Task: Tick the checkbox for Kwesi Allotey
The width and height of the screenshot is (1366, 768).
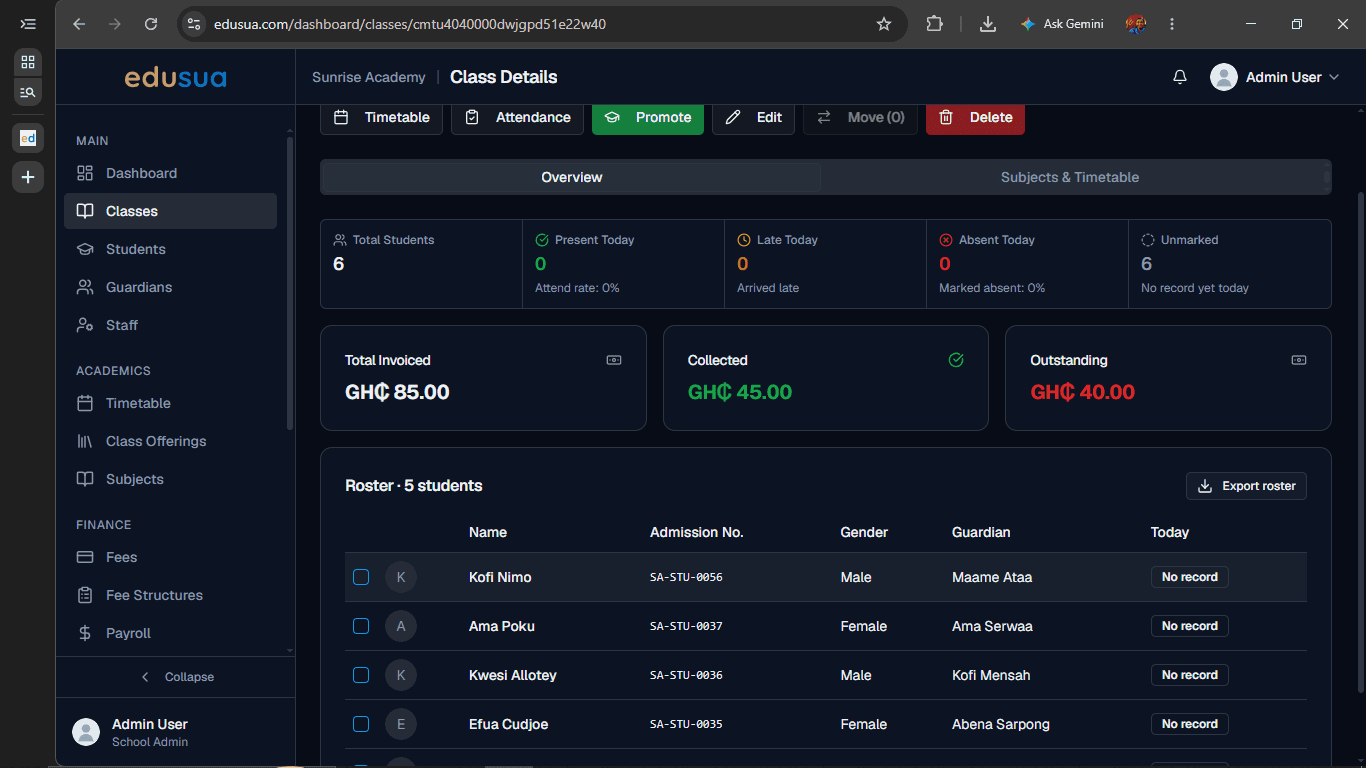Action: click(361, 675)
